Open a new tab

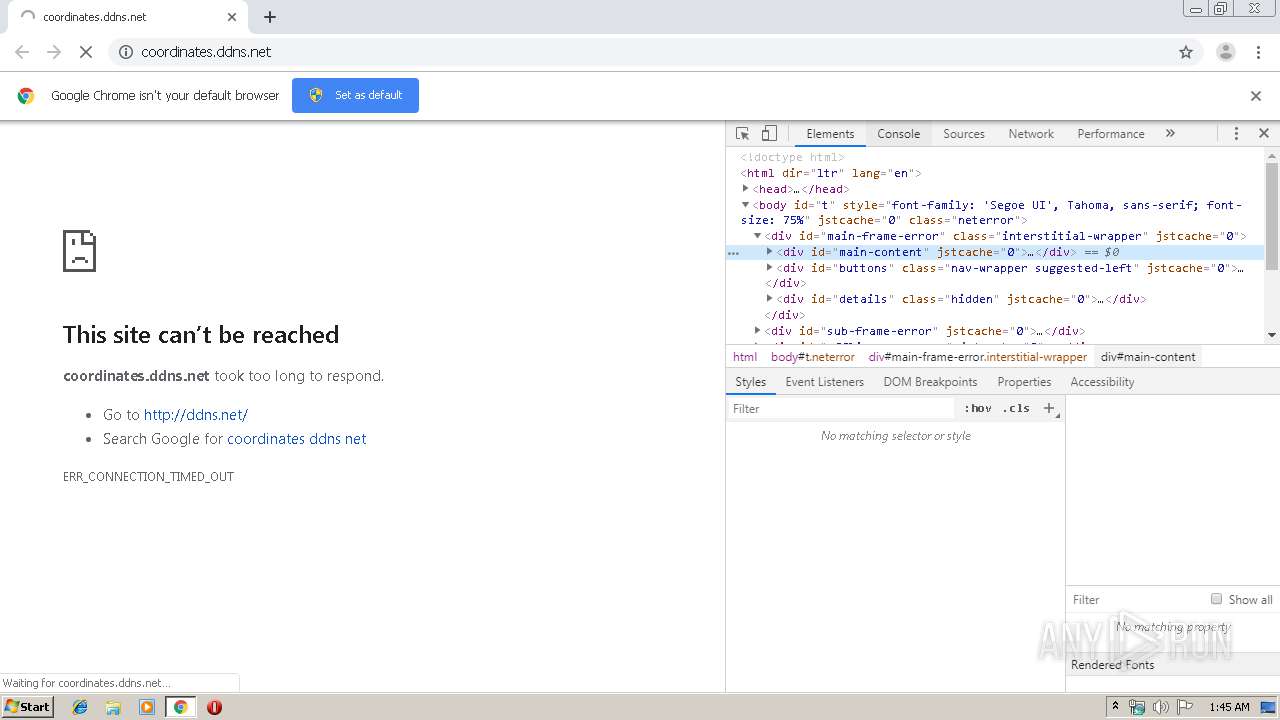point(270,17)
